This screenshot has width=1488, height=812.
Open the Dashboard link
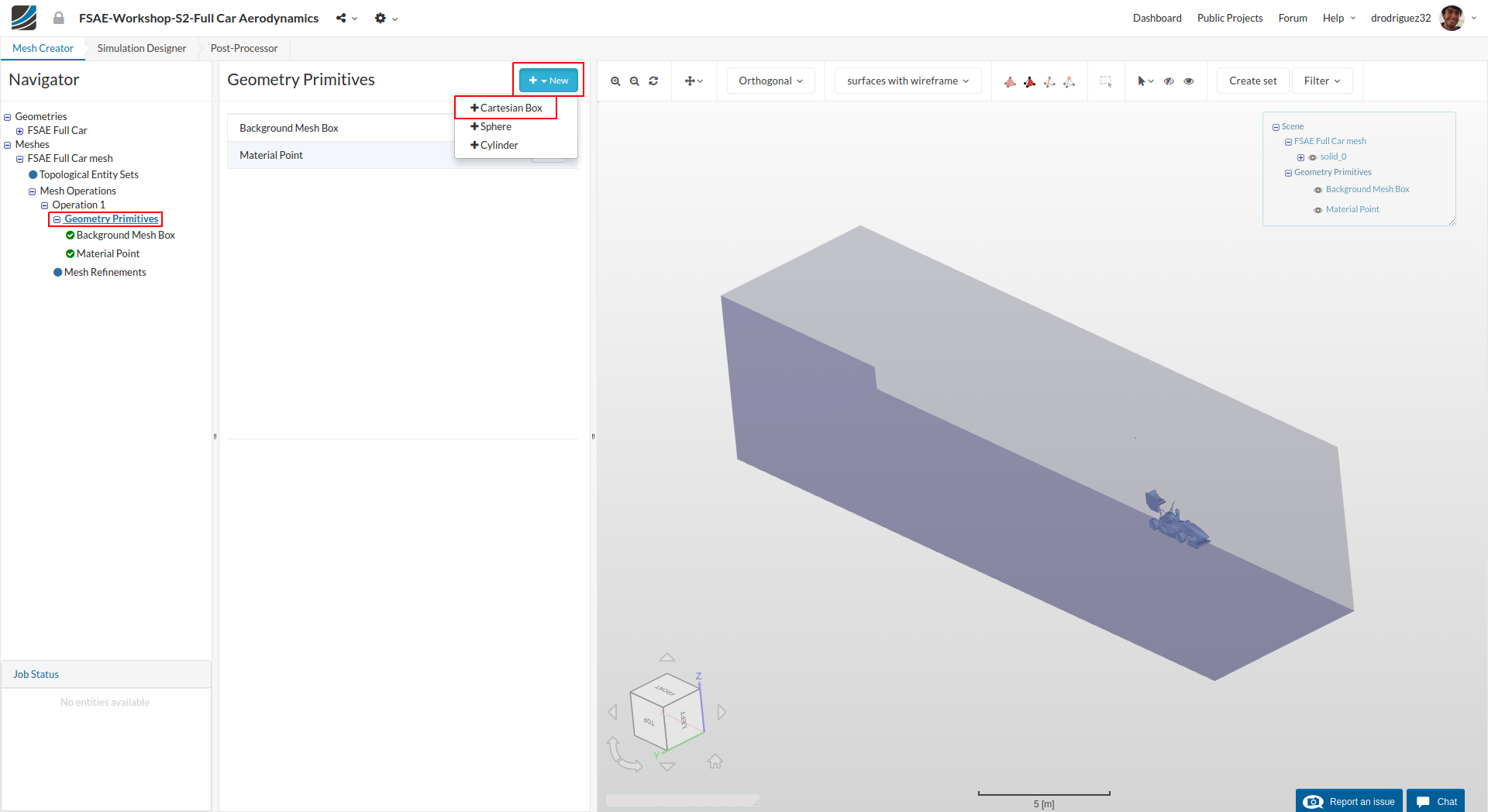coord(1157,18)
